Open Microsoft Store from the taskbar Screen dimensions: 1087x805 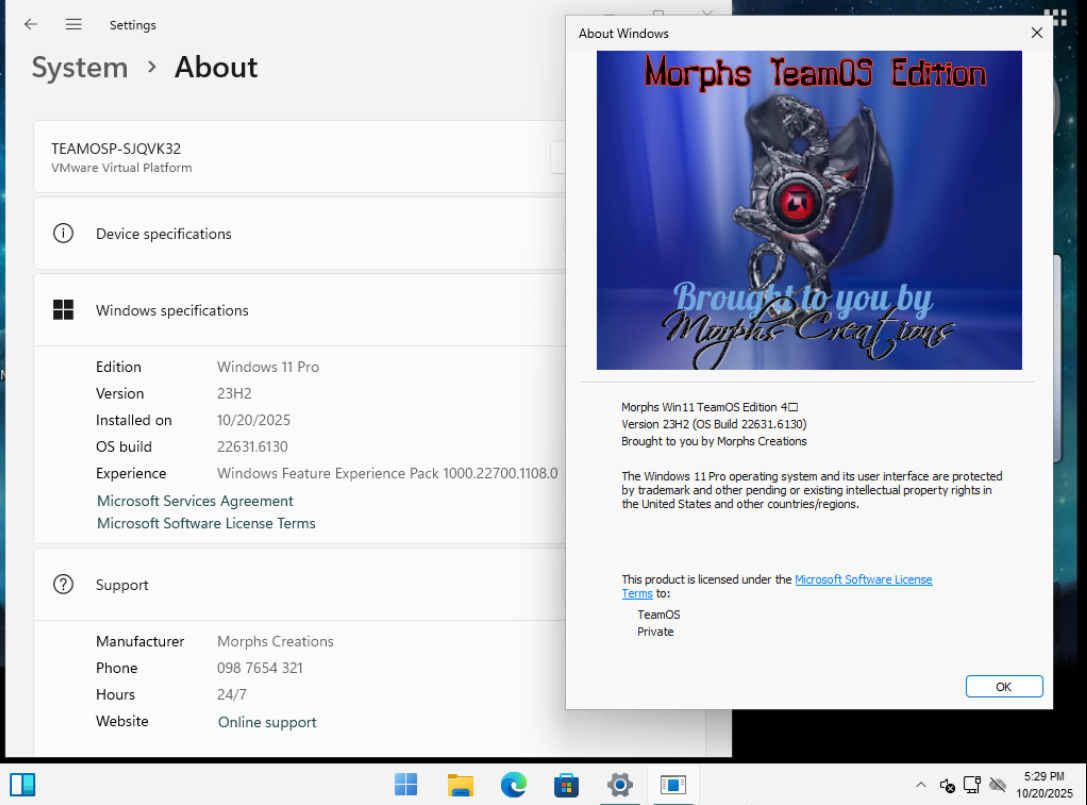point(567,785)
